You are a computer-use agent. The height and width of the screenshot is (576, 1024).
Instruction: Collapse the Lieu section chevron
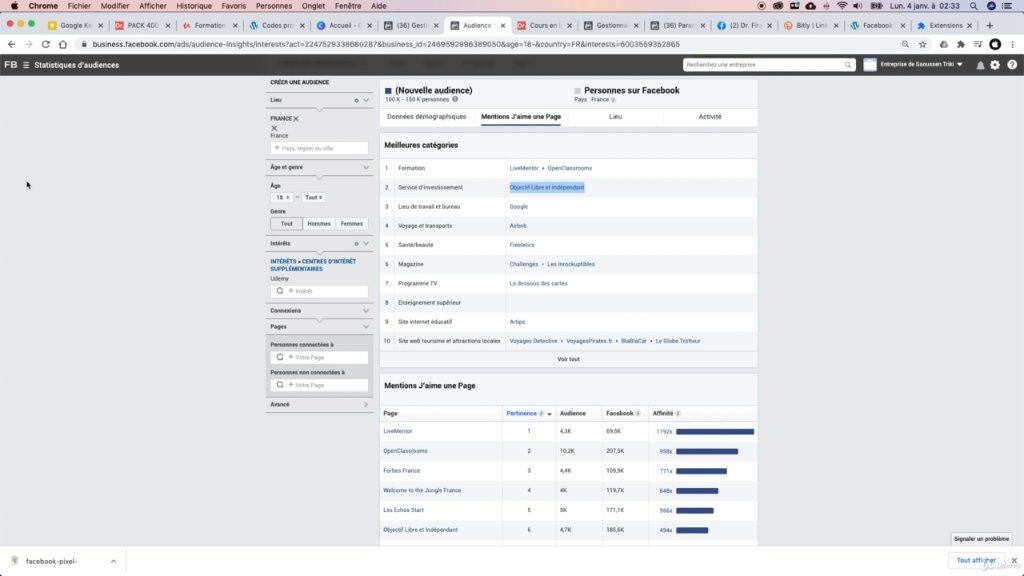coord(366,100)
